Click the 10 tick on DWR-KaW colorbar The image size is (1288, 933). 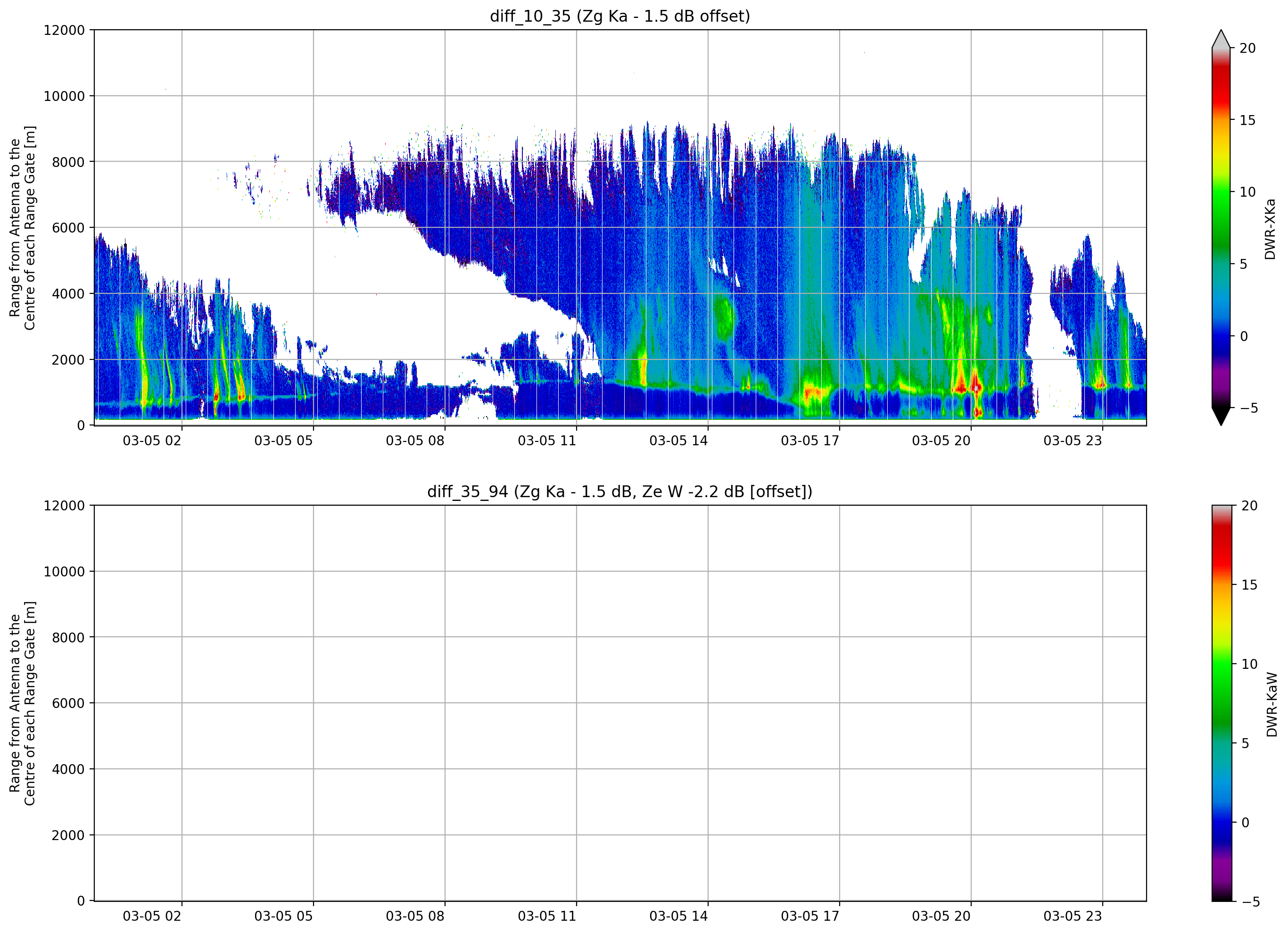tap(1249, 664)
